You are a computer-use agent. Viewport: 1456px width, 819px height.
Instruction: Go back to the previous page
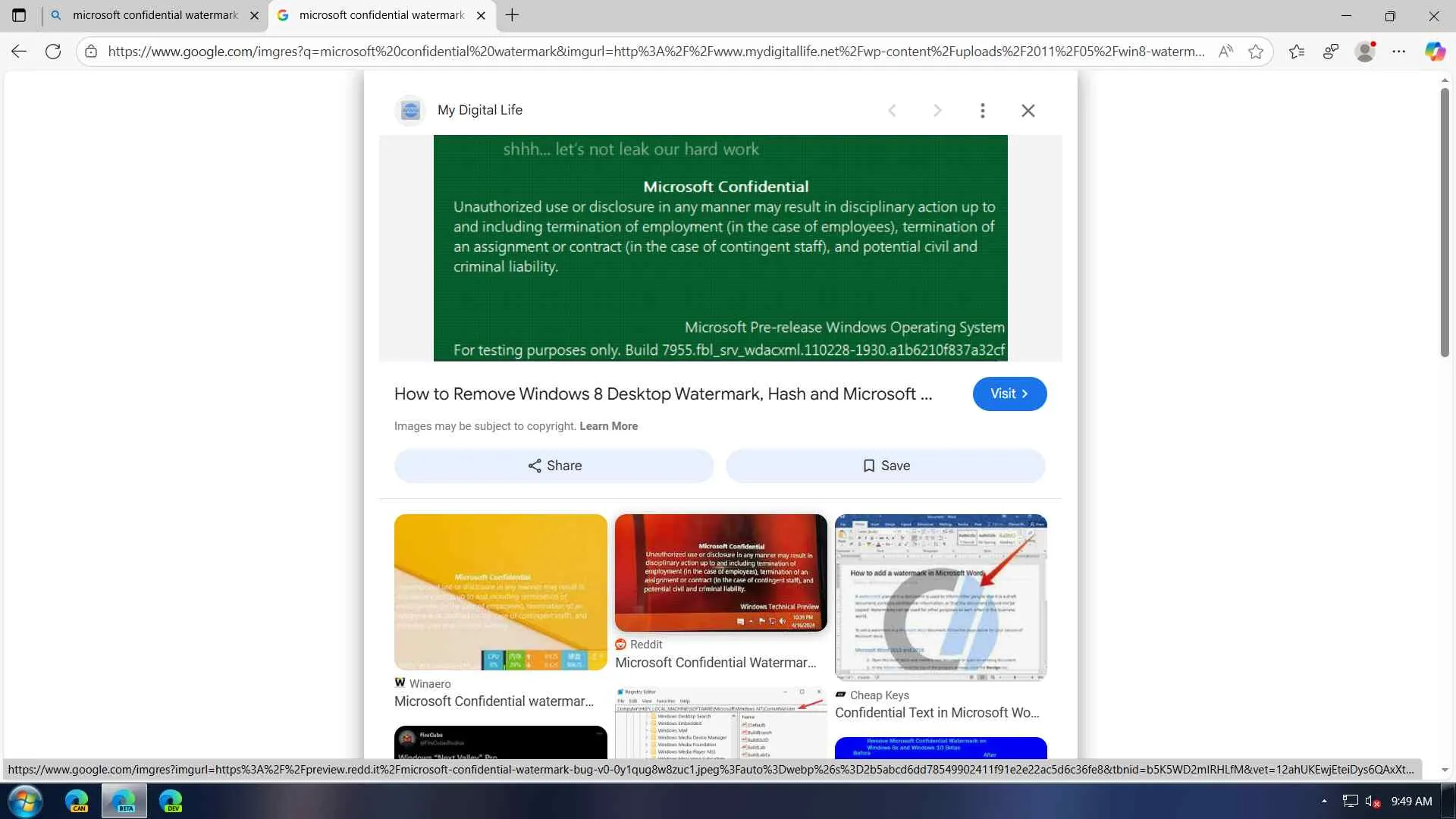pyautogui.click(x=19, y=52)
